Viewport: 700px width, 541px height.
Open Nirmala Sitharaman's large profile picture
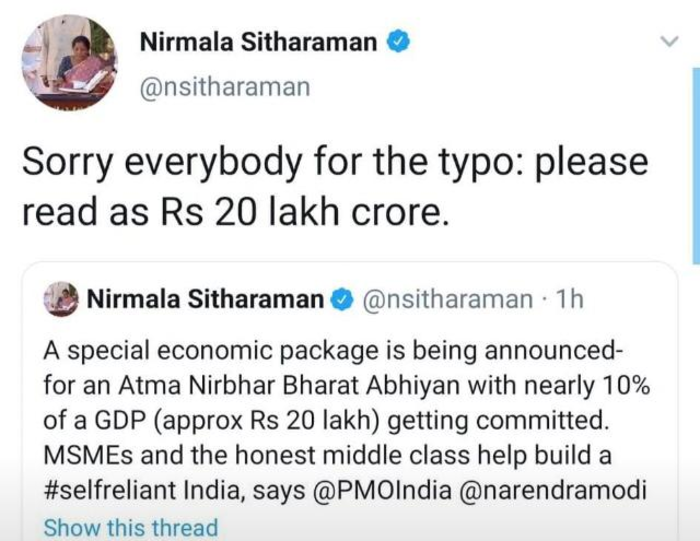(x=69, y=62)
